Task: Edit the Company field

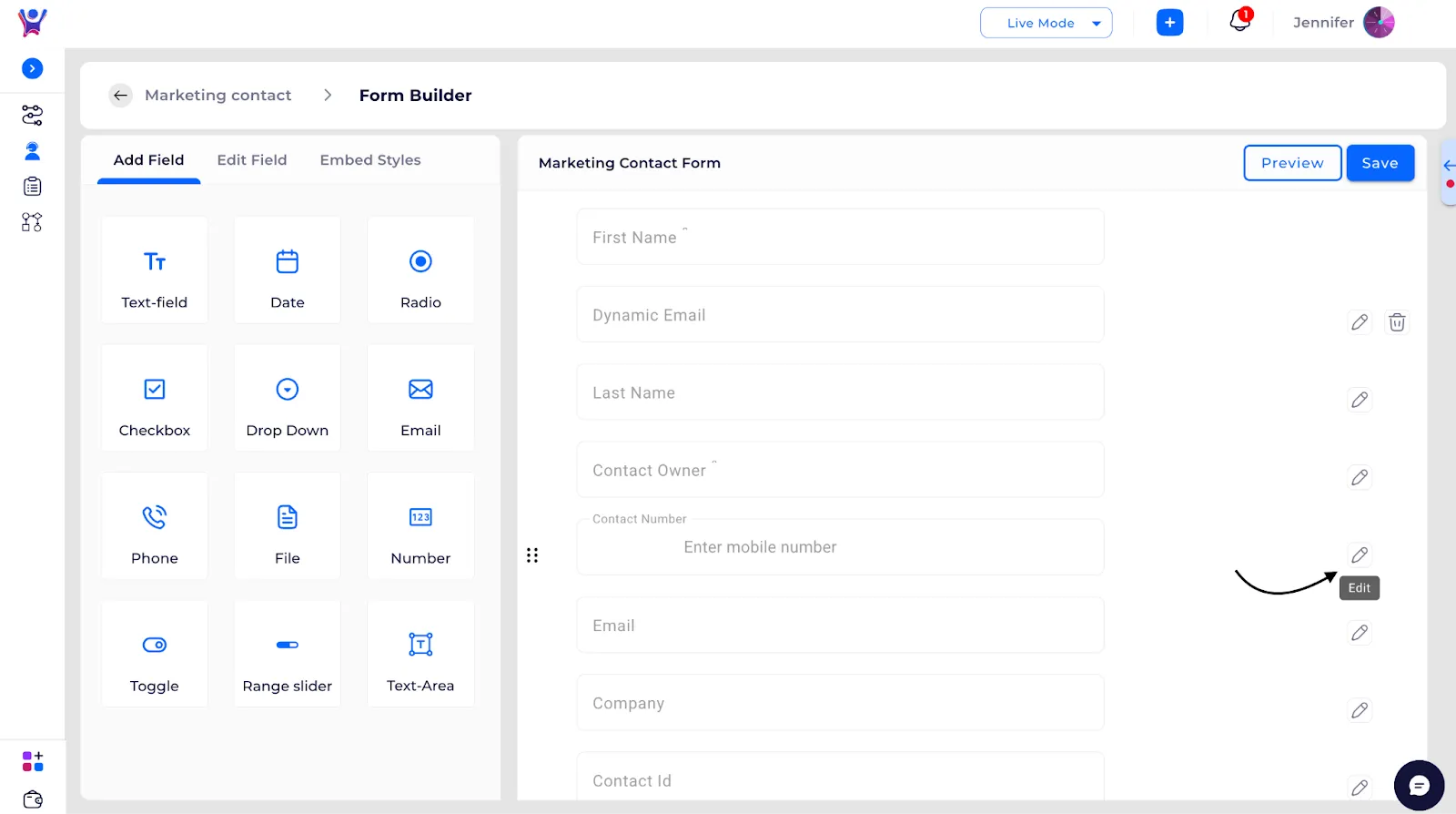Action: pyautogui.click(x=1360, y=710)
